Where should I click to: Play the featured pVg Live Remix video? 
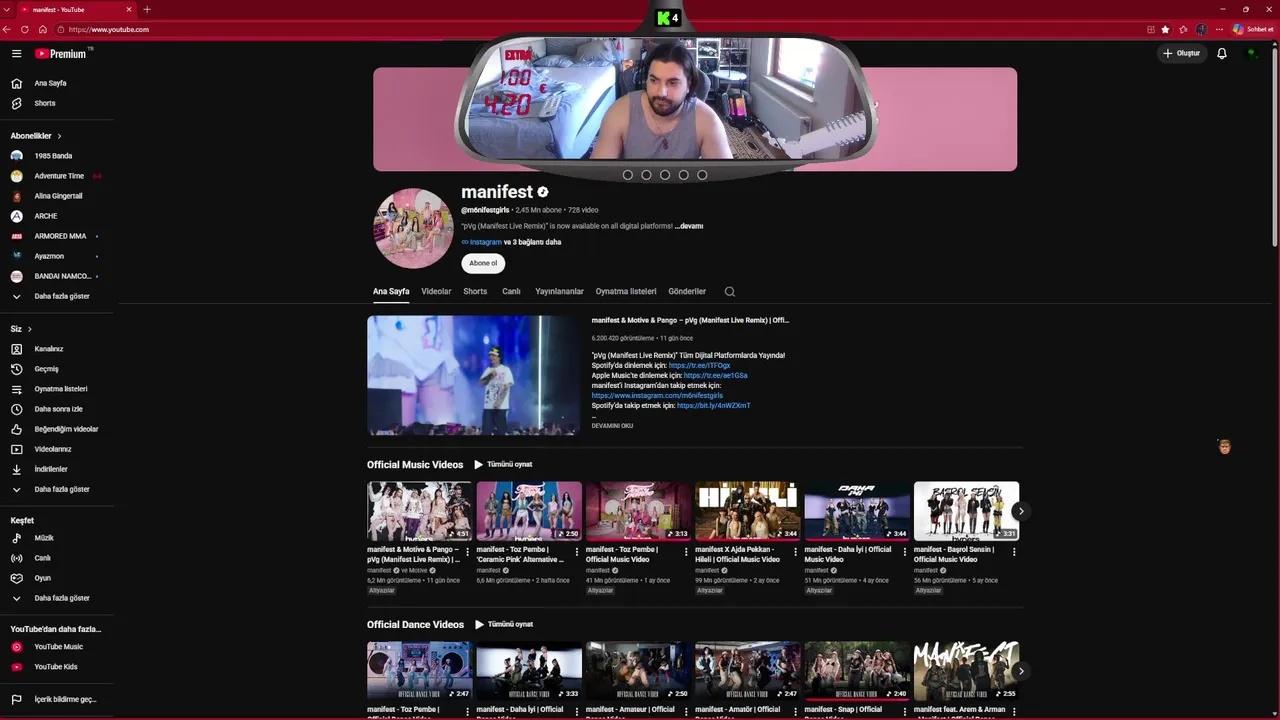pyautogui.click(x=473, y=376)
